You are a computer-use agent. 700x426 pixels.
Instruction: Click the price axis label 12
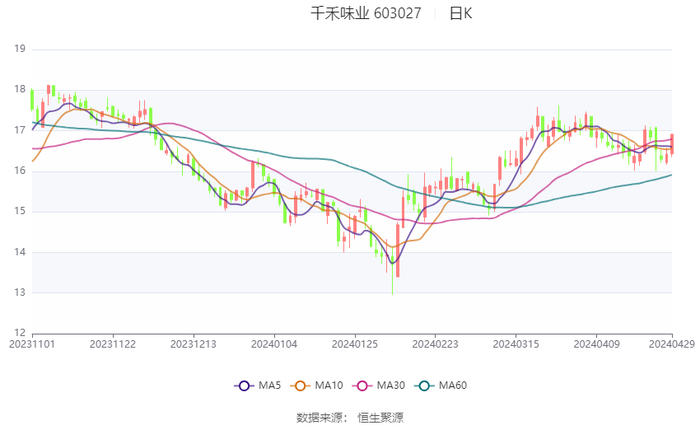tap(20, 333)
